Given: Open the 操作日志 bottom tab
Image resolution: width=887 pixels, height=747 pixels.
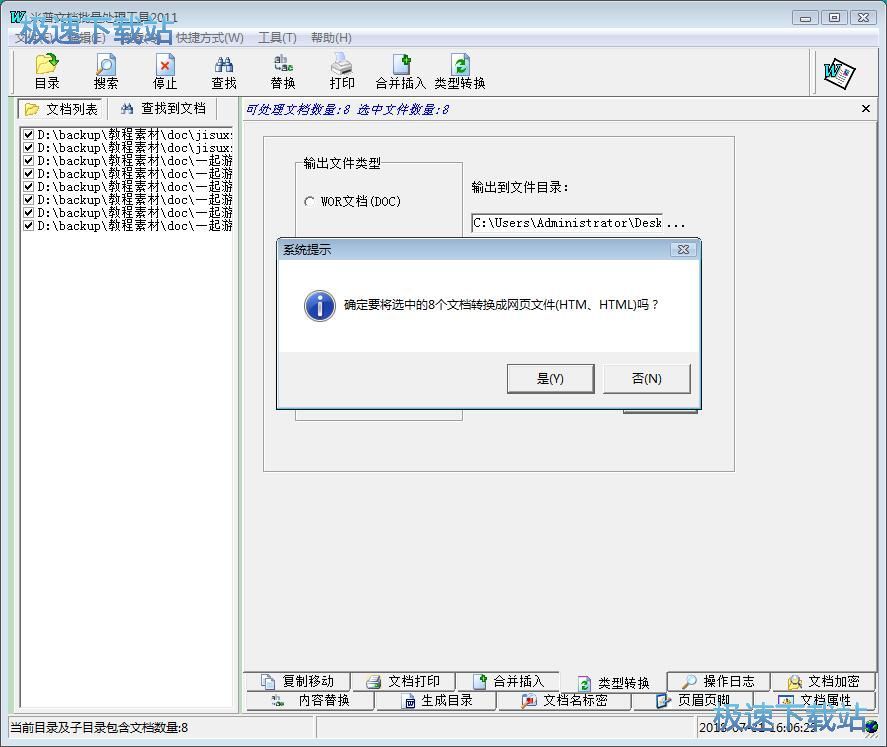Looking at the screenshot, I should [718, 681].
